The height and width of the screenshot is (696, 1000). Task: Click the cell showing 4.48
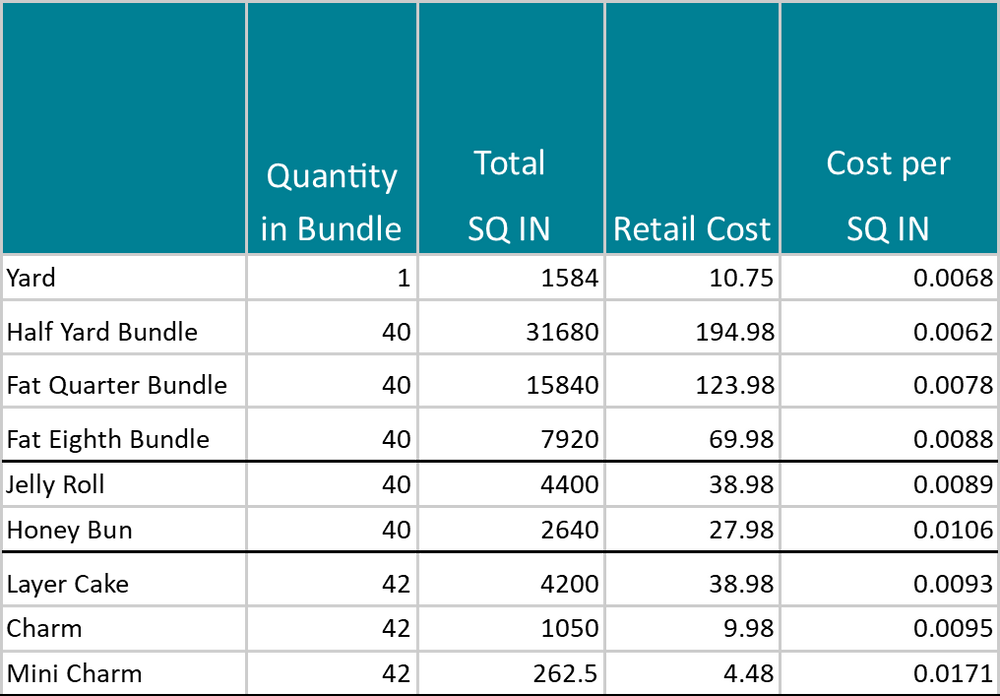coord(691,673)
